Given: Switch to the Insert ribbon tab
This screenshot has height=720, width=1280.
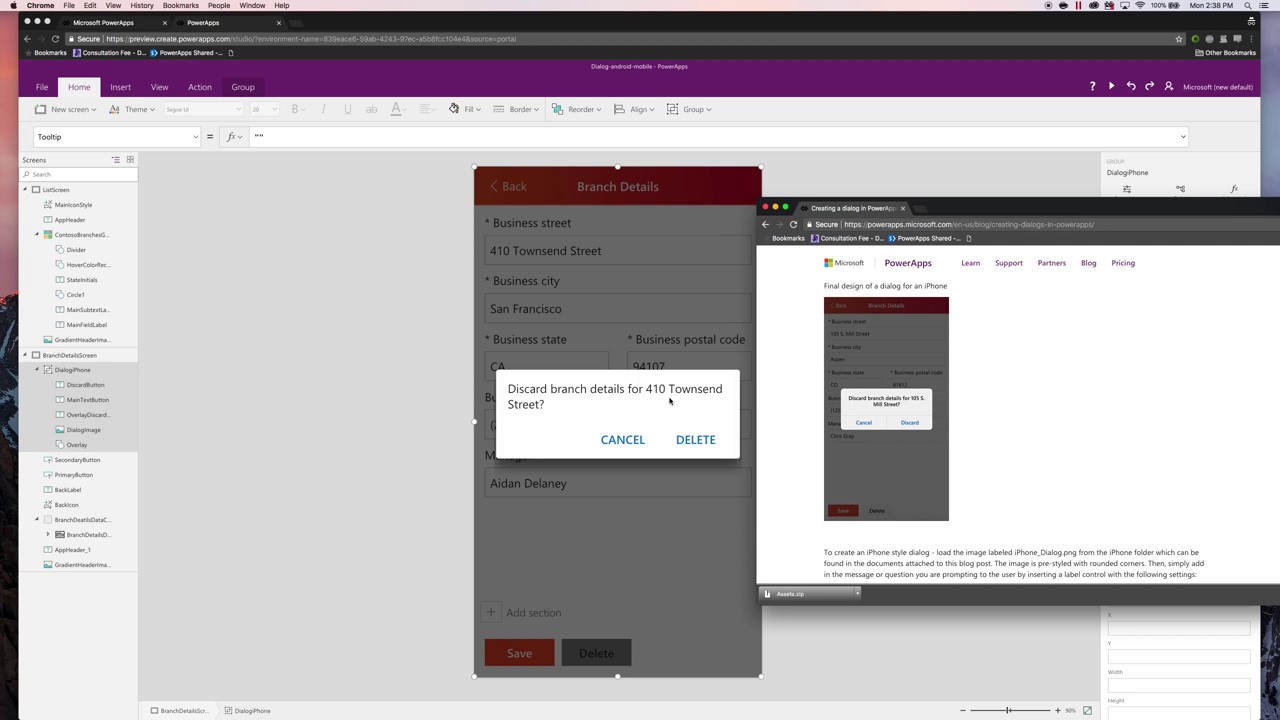Looking at the screenshot, I should click(120, 87).
